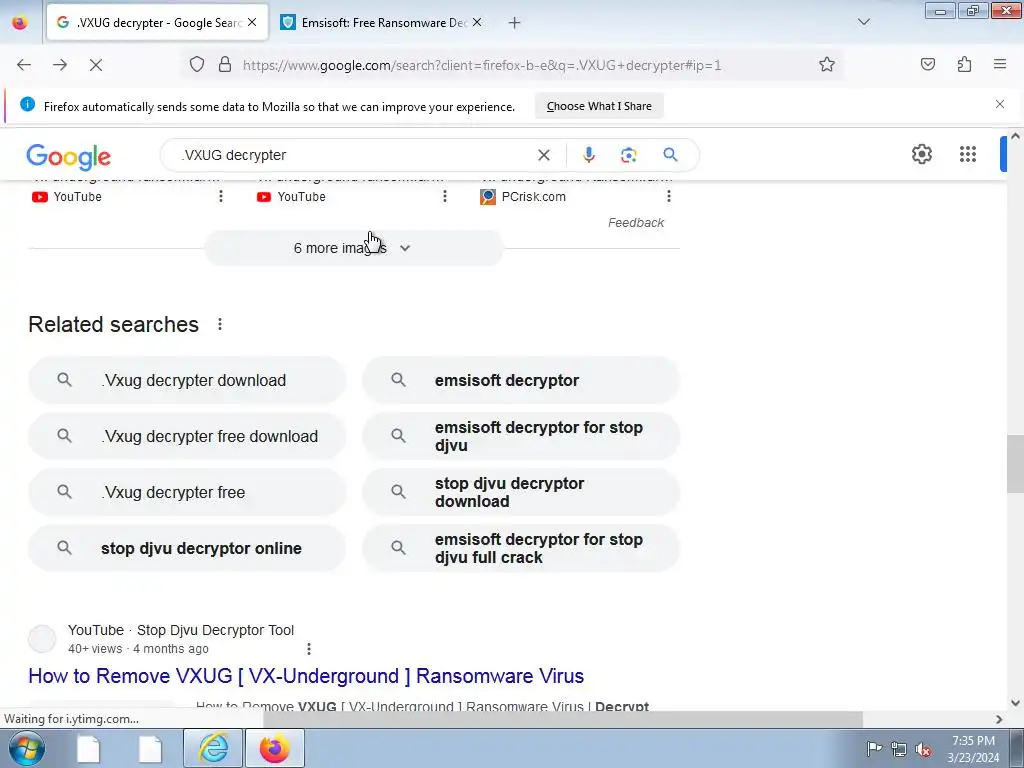Image resolution: width=1024 pixels, height=768 pixels.
Task: Click the vertical scrollbar thumb
Action: [x=1015, y=464]
